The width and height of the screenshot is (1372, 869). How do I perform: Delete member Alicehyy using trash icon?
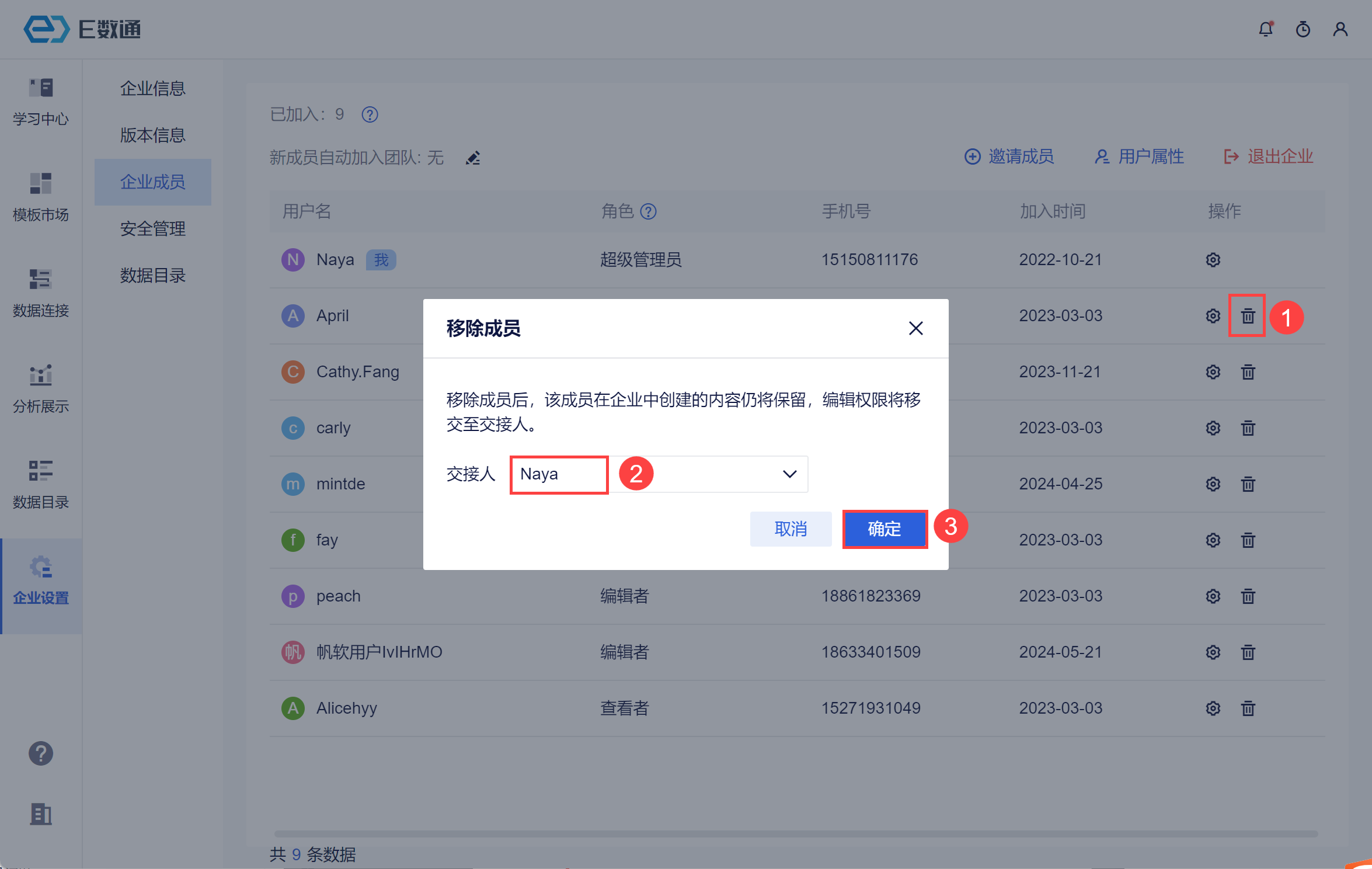[x=1248, y=708]
